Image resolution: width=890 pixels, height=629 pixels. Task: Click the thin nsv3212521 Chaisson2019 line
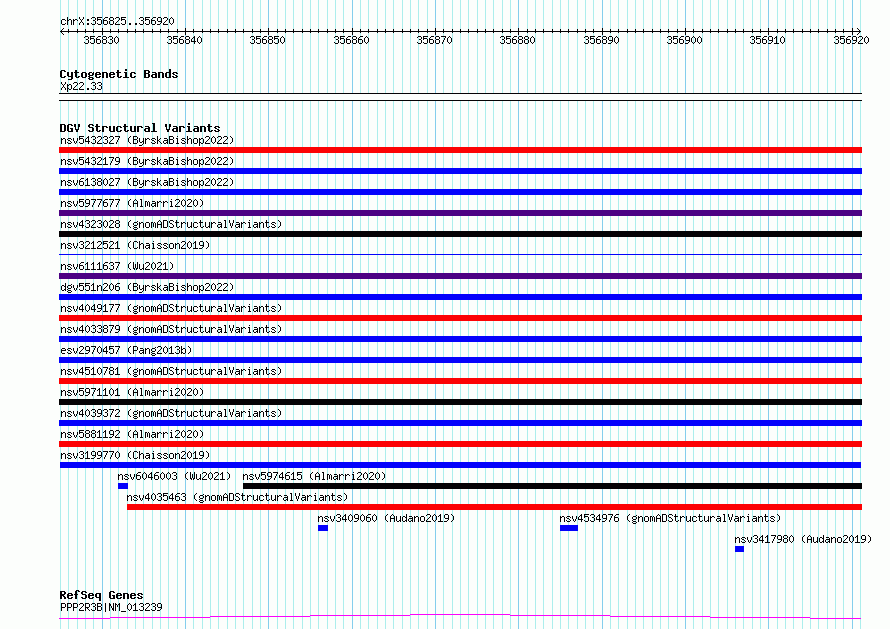(x=460, y=254)
